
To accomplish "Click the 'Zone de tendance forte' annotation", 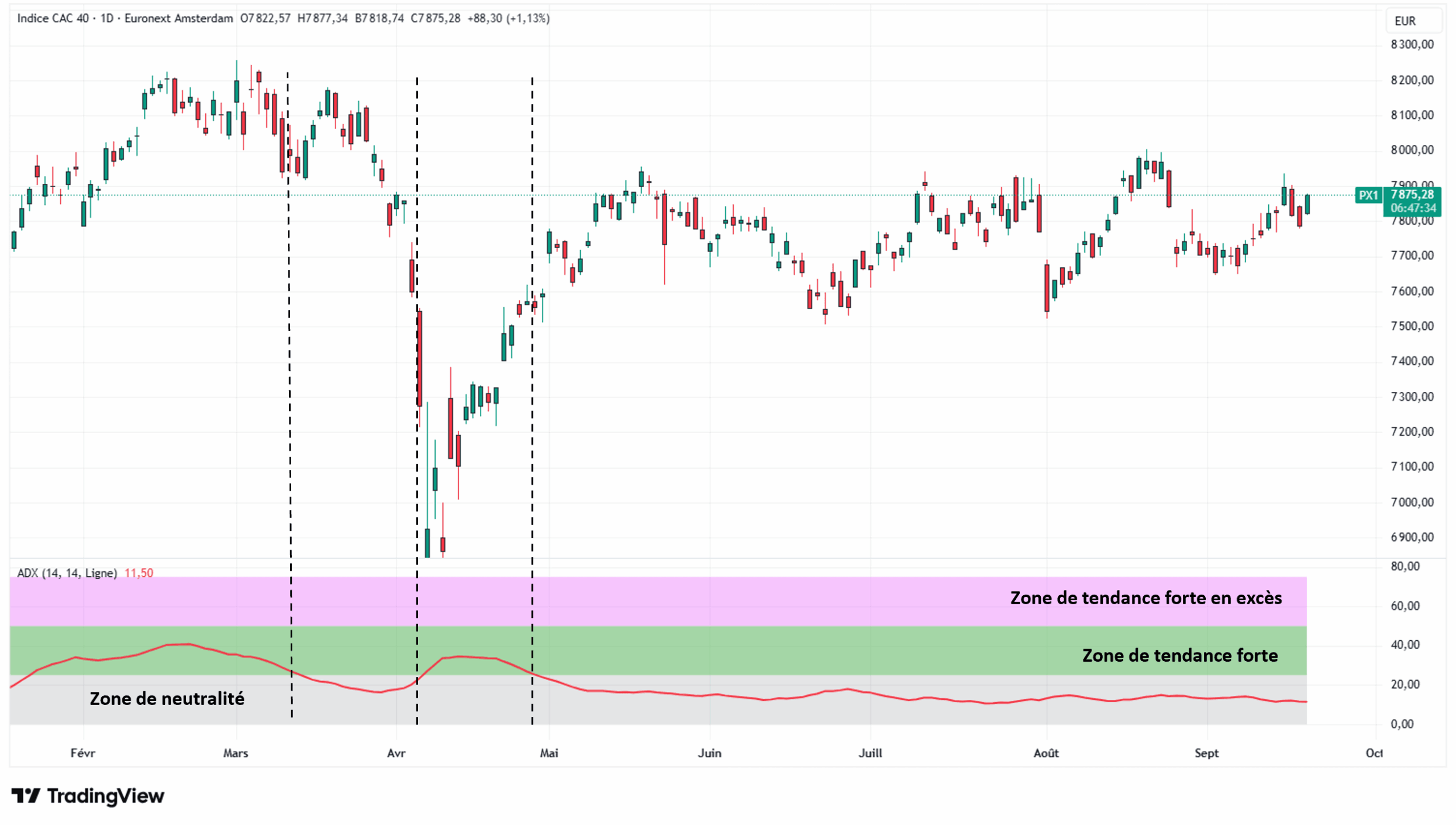I will point(1180,655).
